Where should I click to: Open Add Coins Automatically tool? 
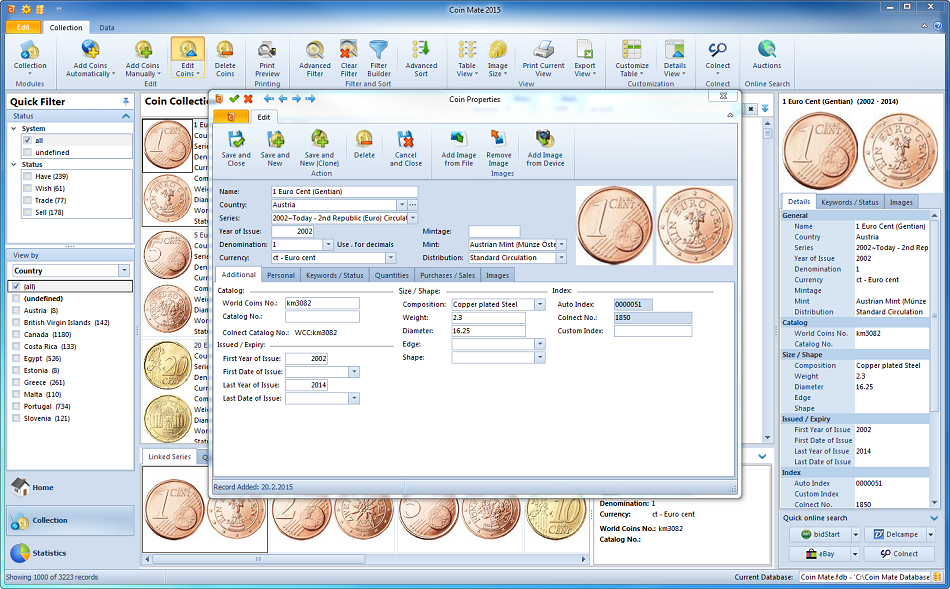(90, 58)
